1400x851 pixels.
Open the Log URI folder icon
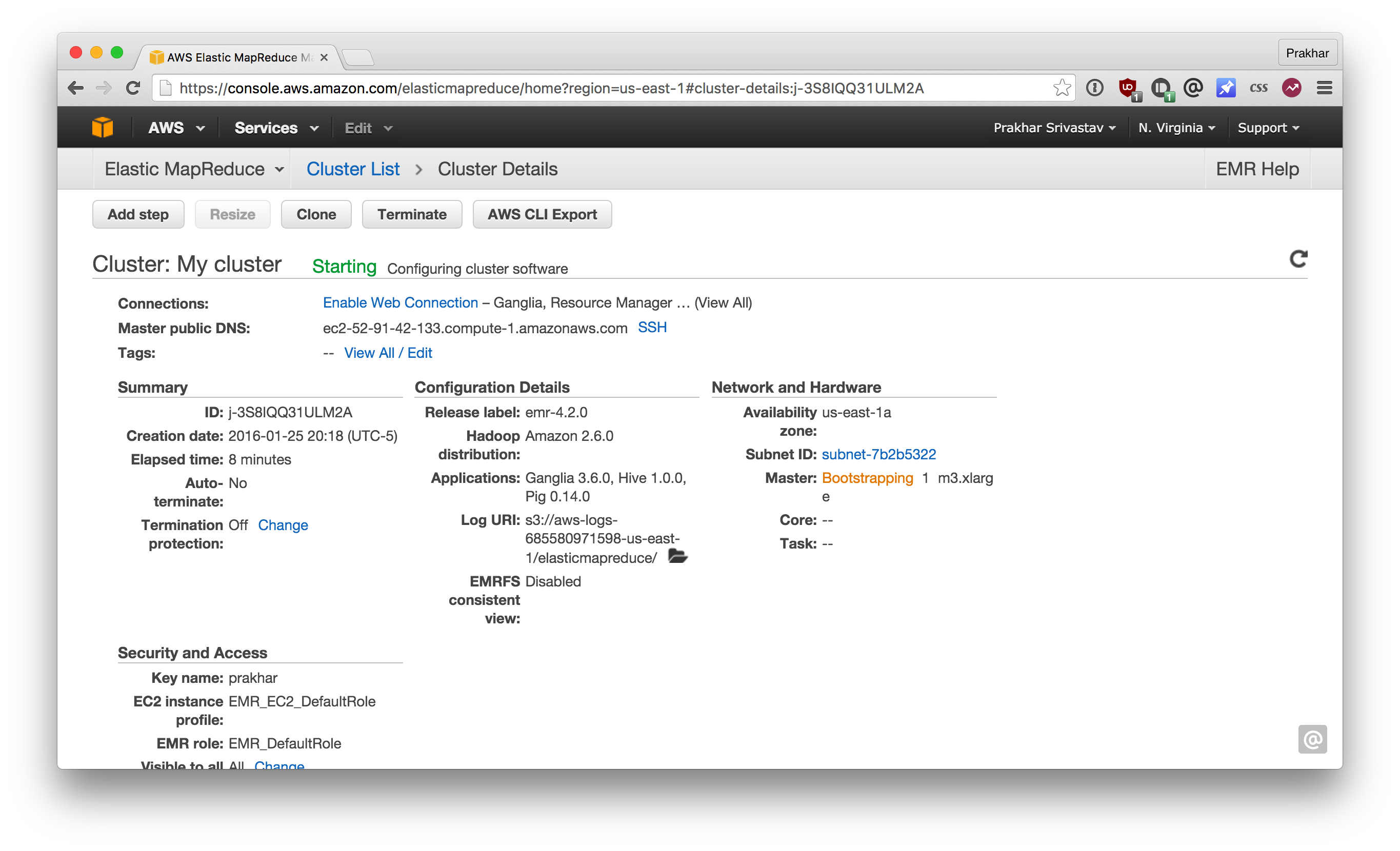click(x=677, y=556)
